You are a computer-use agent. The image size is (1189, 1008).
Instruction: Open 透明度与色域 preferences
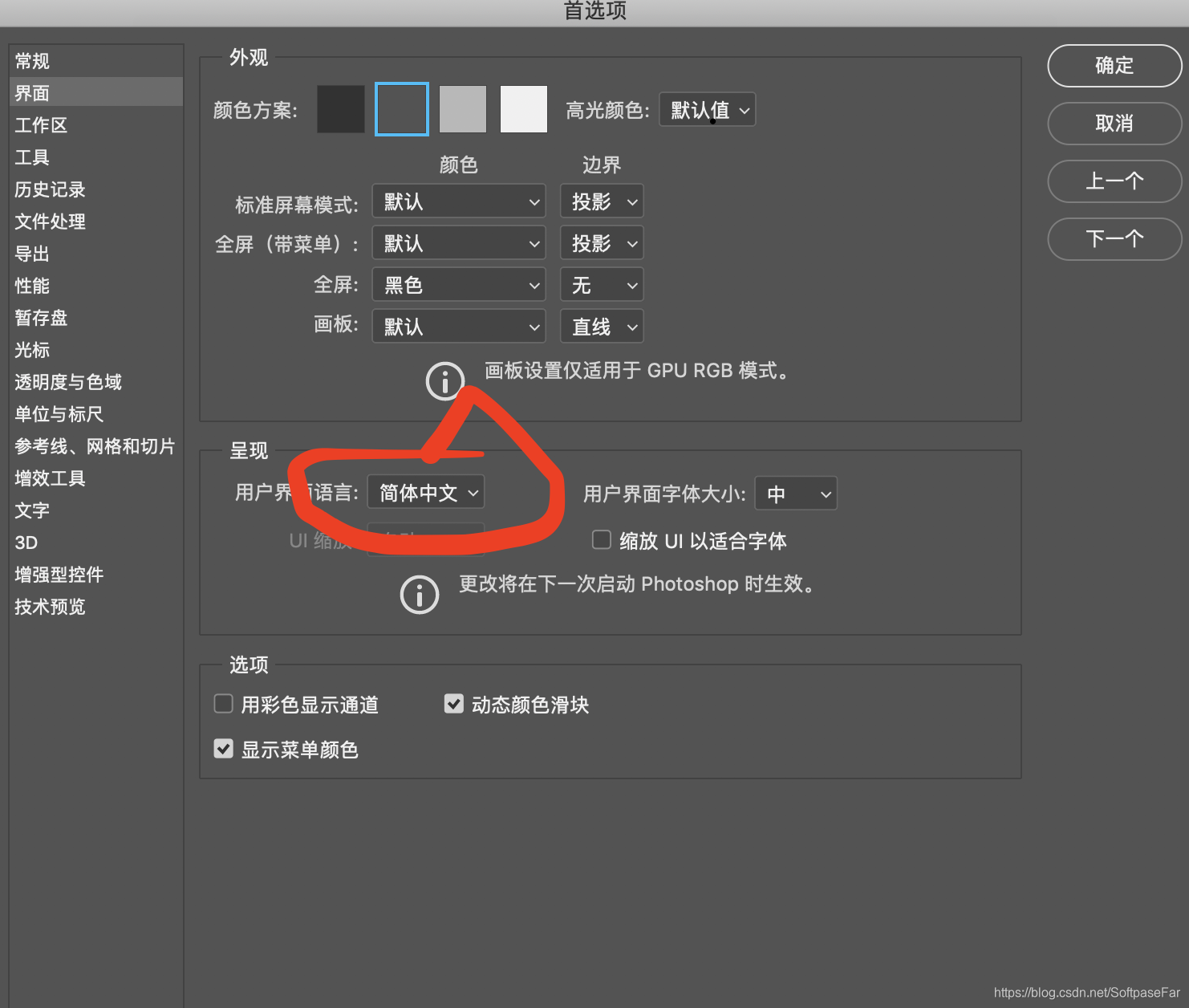[96, 382]
